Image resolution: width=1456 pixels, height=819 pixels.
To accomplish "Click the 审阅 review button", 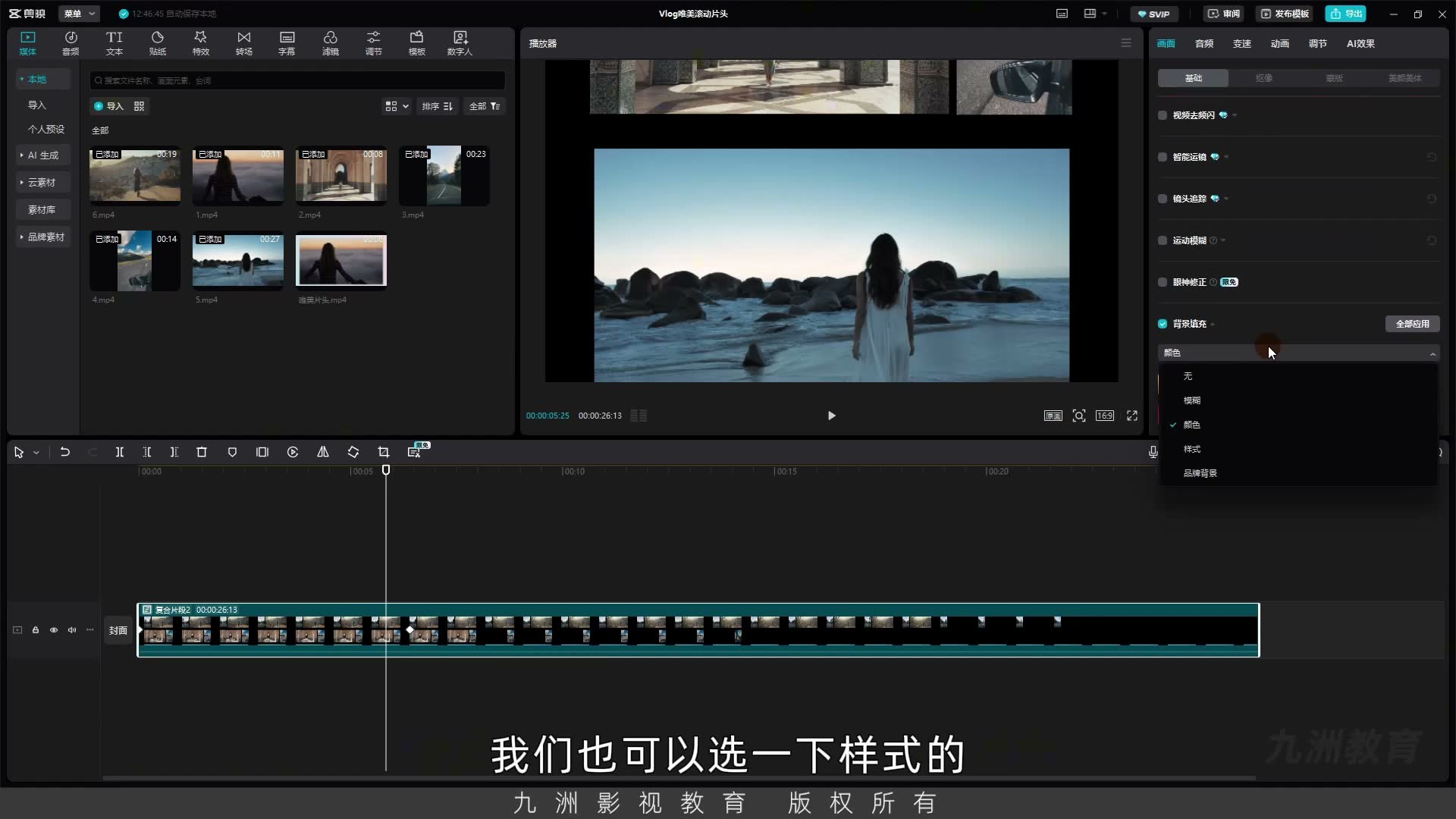I will [1224, 14].
